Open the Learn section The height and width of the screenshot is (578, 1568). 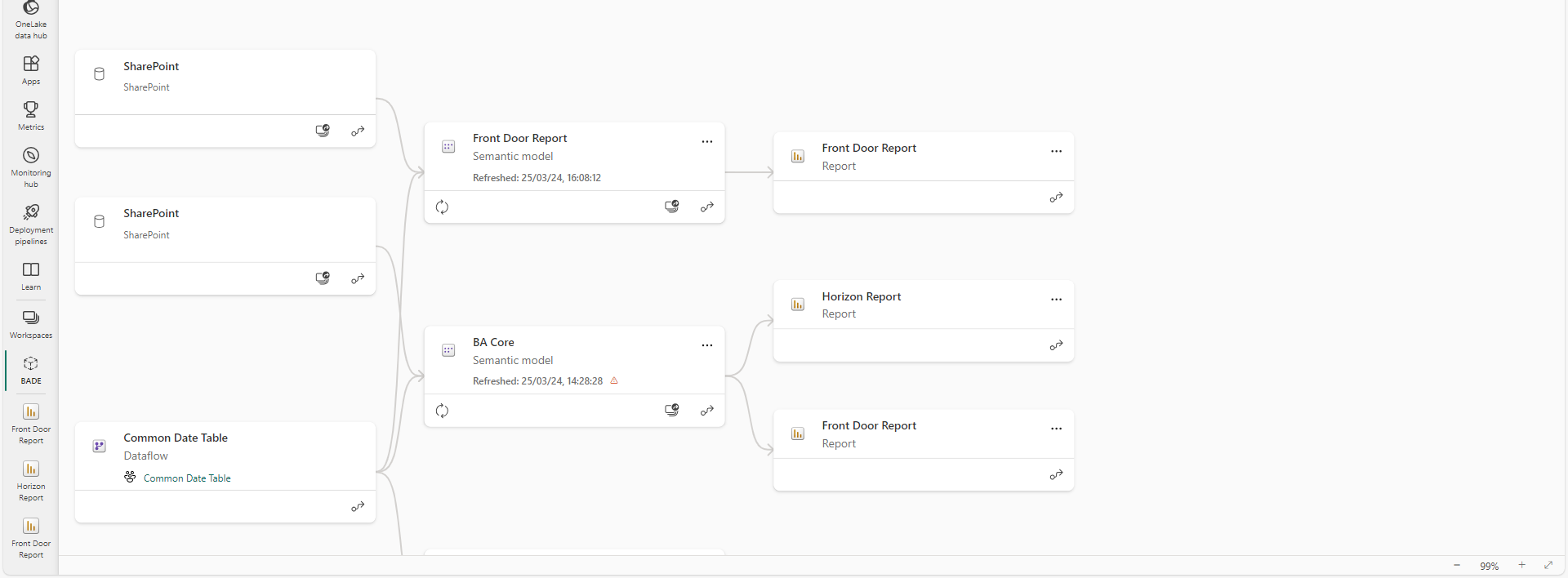(x=31, y=276)
